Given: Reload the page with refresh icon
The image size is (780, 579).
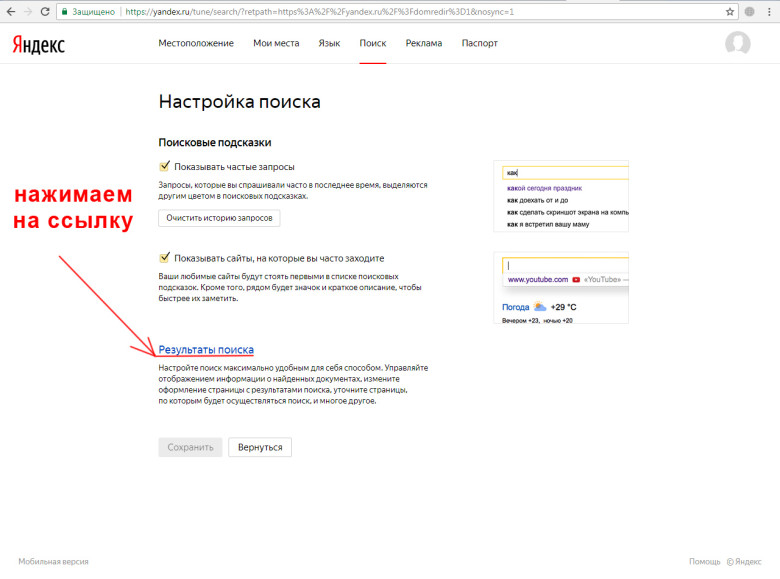Looking at the screenshot, I should point(45,11).
